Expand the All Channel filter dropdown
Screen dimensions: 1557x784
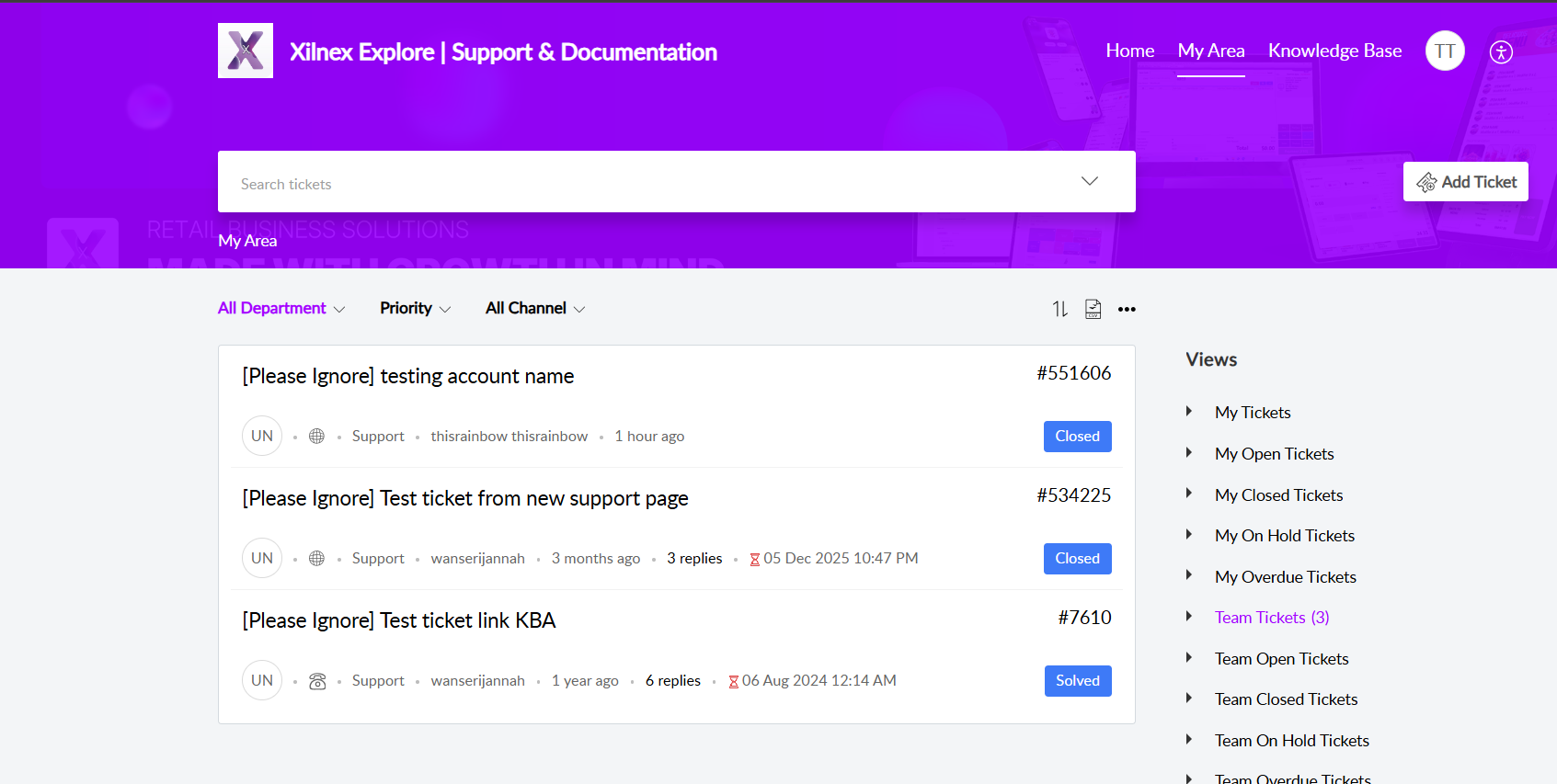pos(534,309)
